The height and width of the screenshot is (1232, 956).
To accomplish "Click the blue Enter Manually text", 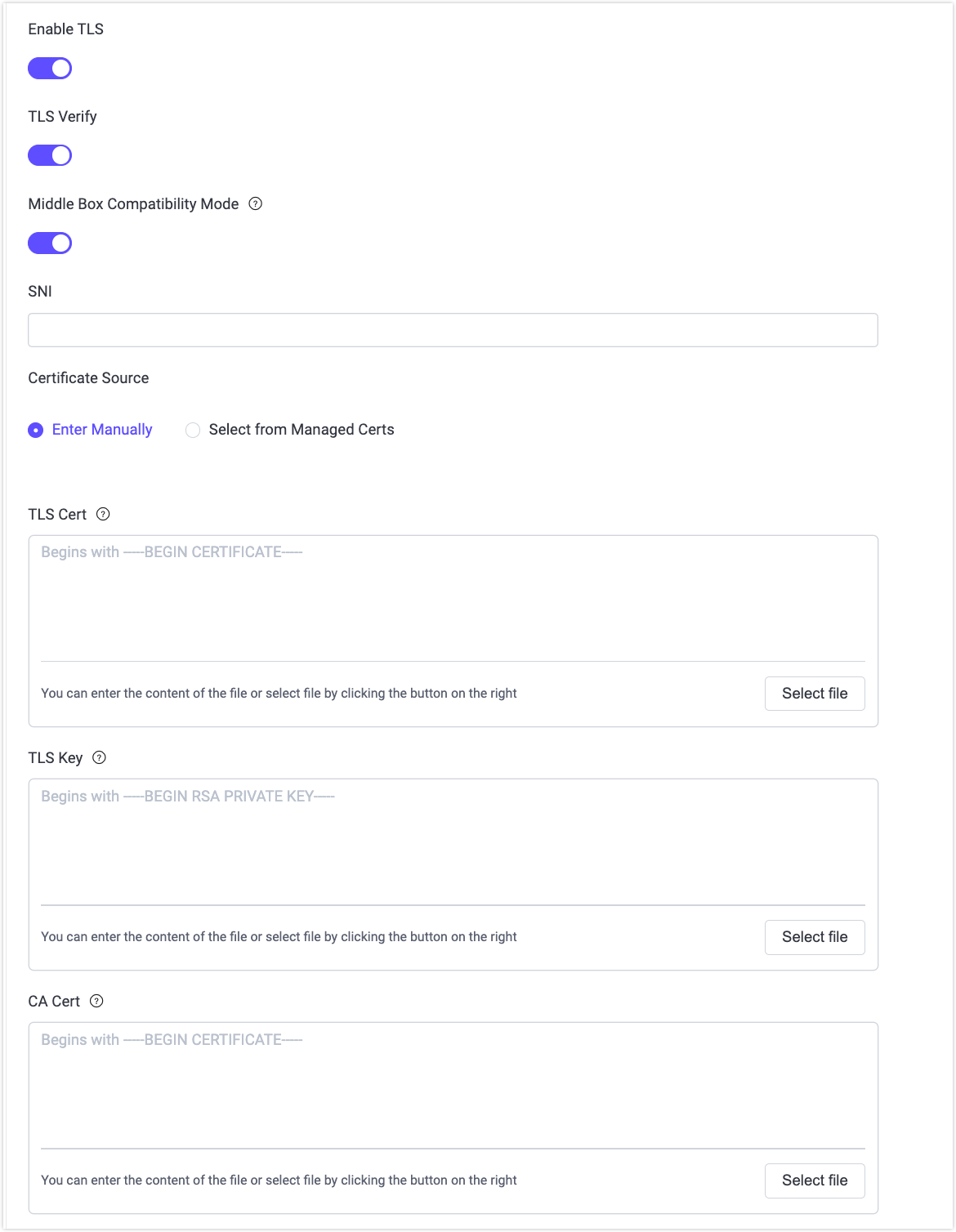I will click(102, 429).
